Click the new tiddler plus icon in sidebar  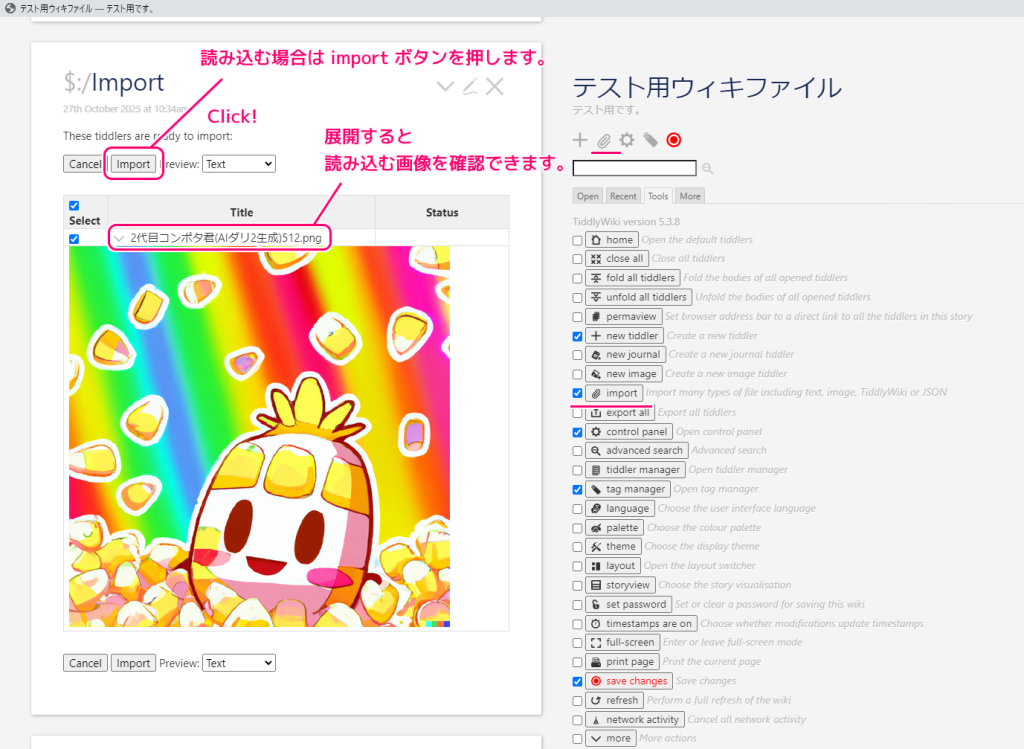(579, 140)
